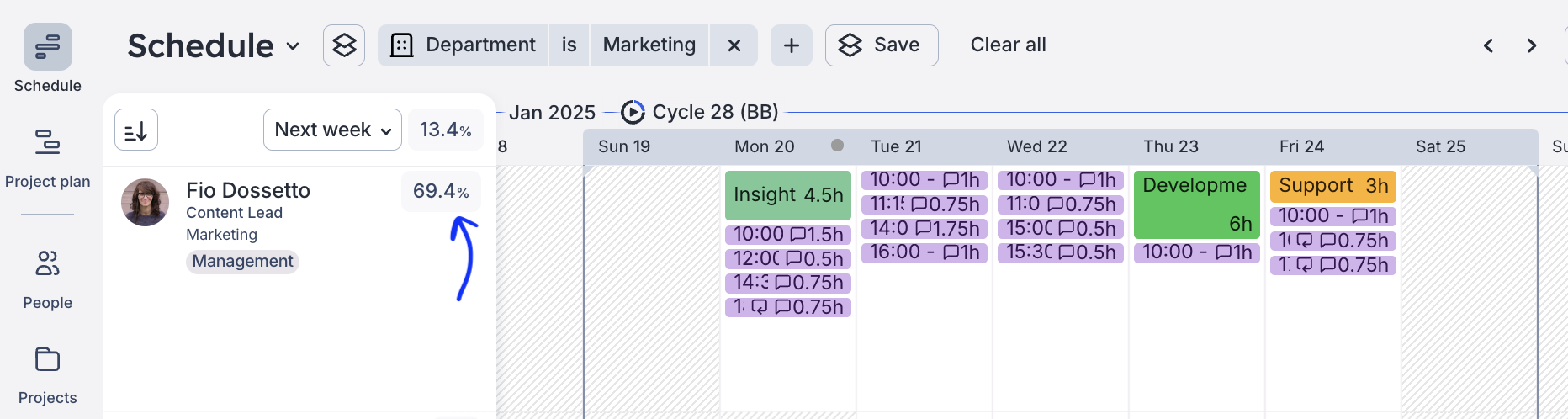The width and height of the screenshot is (1568, 419).
Task: Add a new filter with plus
Action: tap(791, 45)
